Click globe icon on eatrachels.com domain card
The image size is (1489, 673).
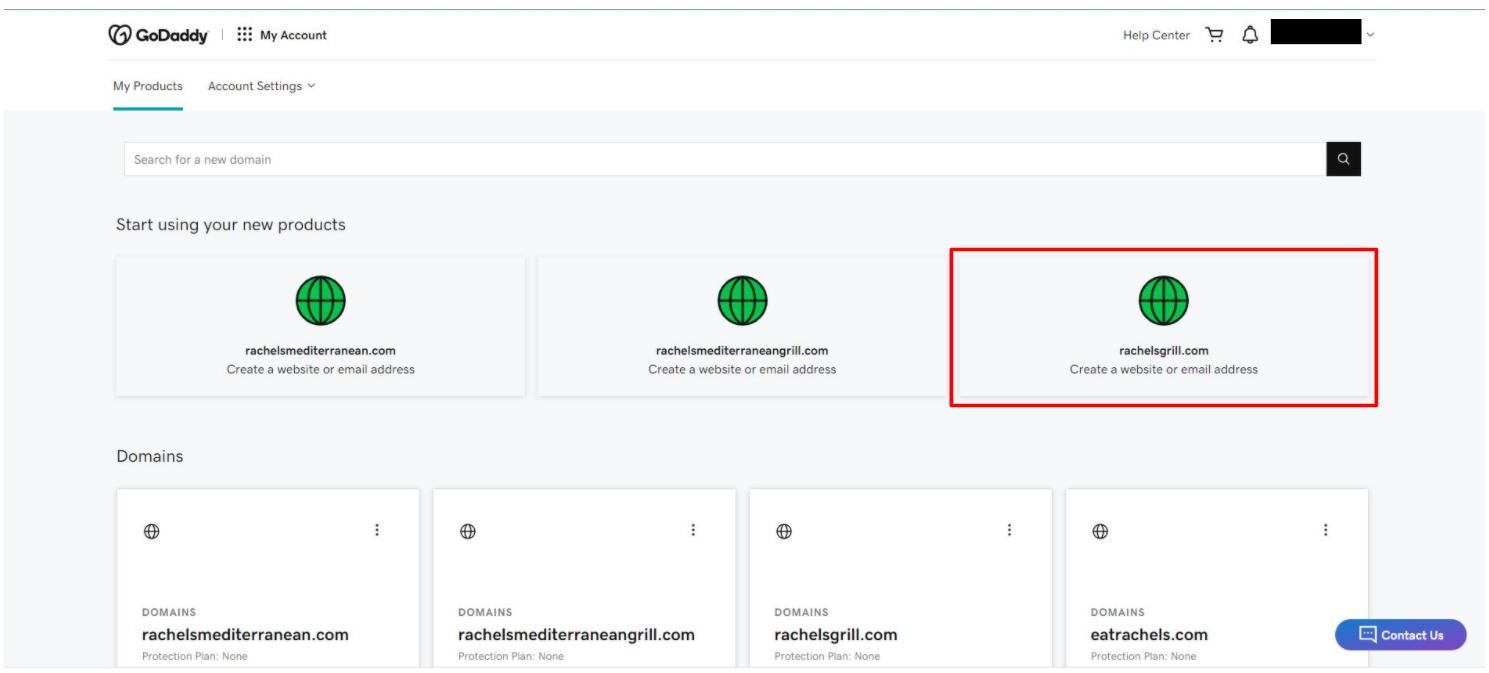click(1100, 531)
